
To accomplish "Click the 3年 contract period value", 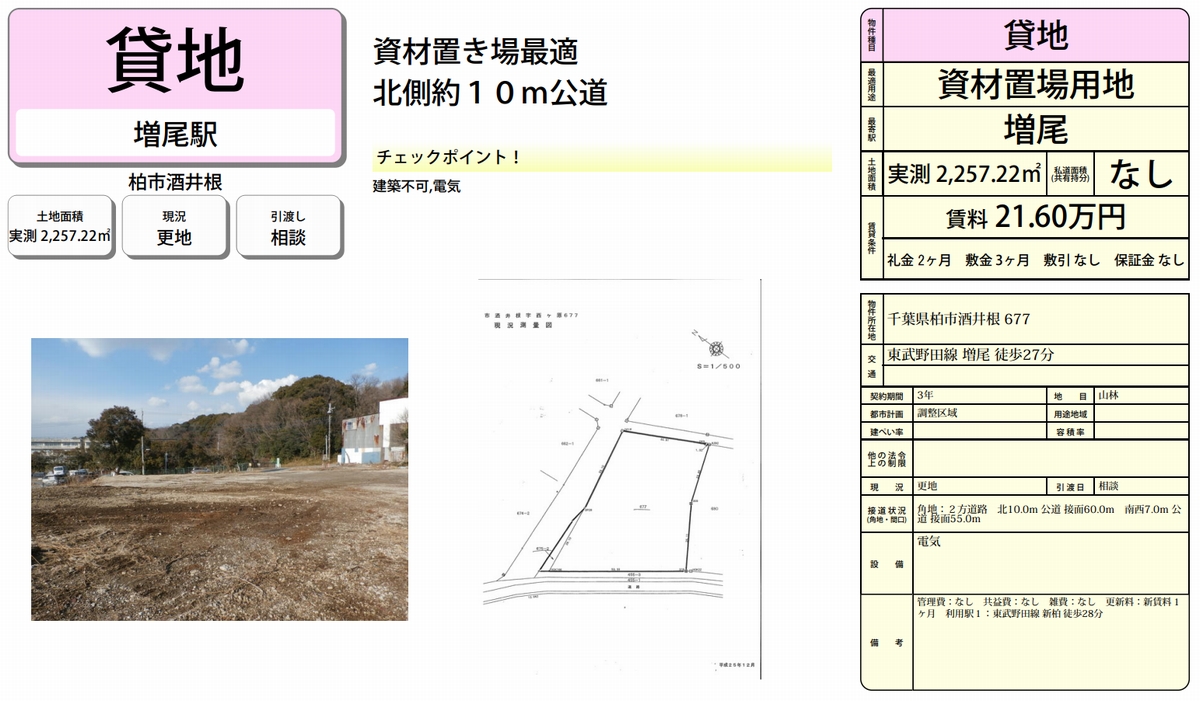I will point(927,396).
